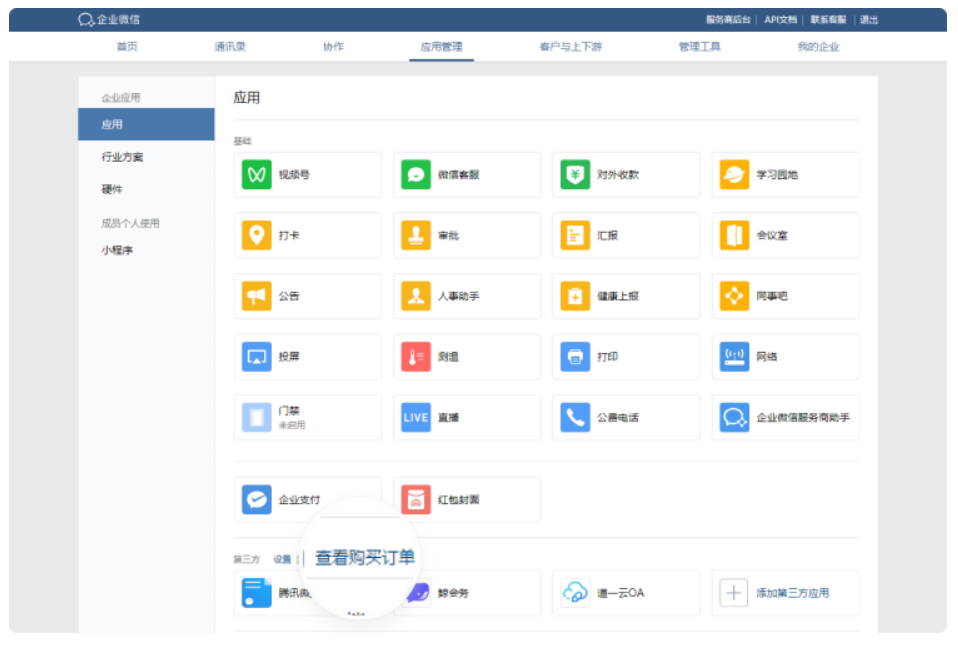
Task: Click the 企业支付 icon
Action: tap(257, 500)
